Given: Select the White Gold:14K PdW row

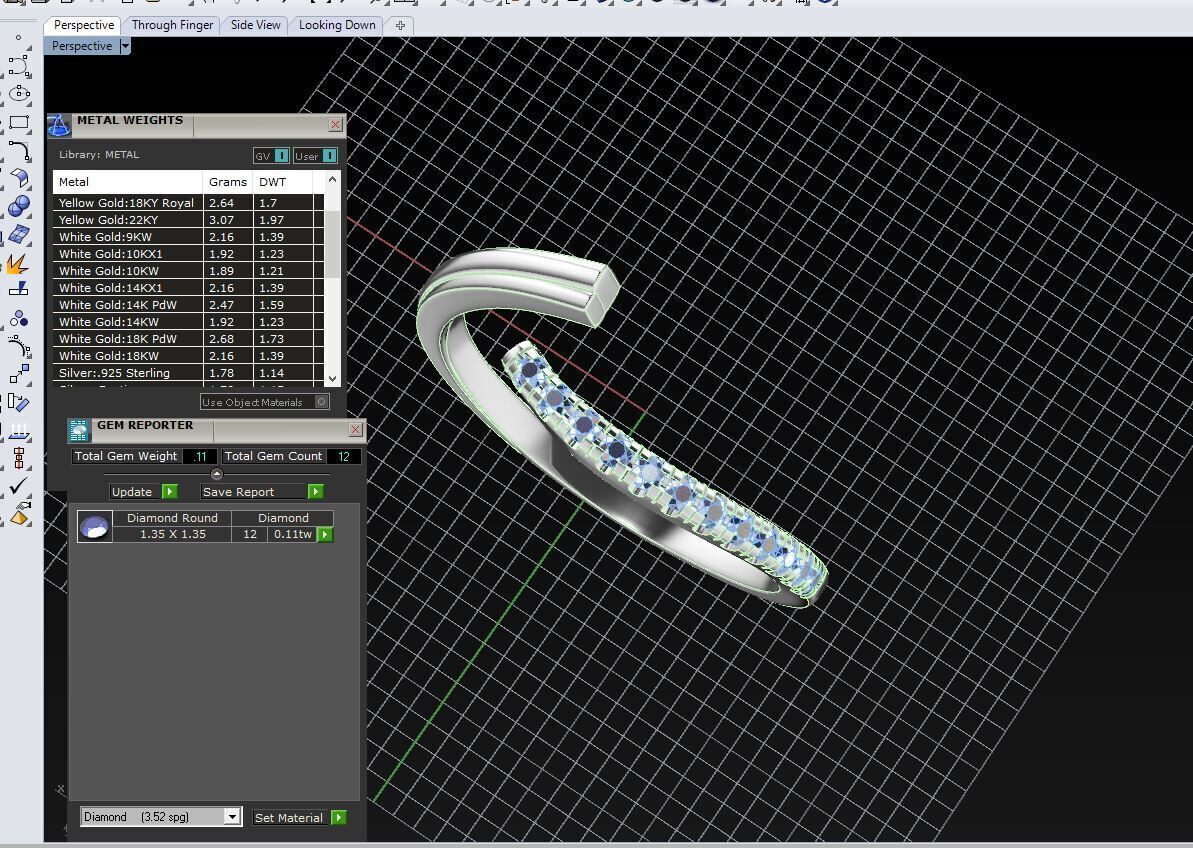Looking at the screenshot, I should [x=189, y=305].
